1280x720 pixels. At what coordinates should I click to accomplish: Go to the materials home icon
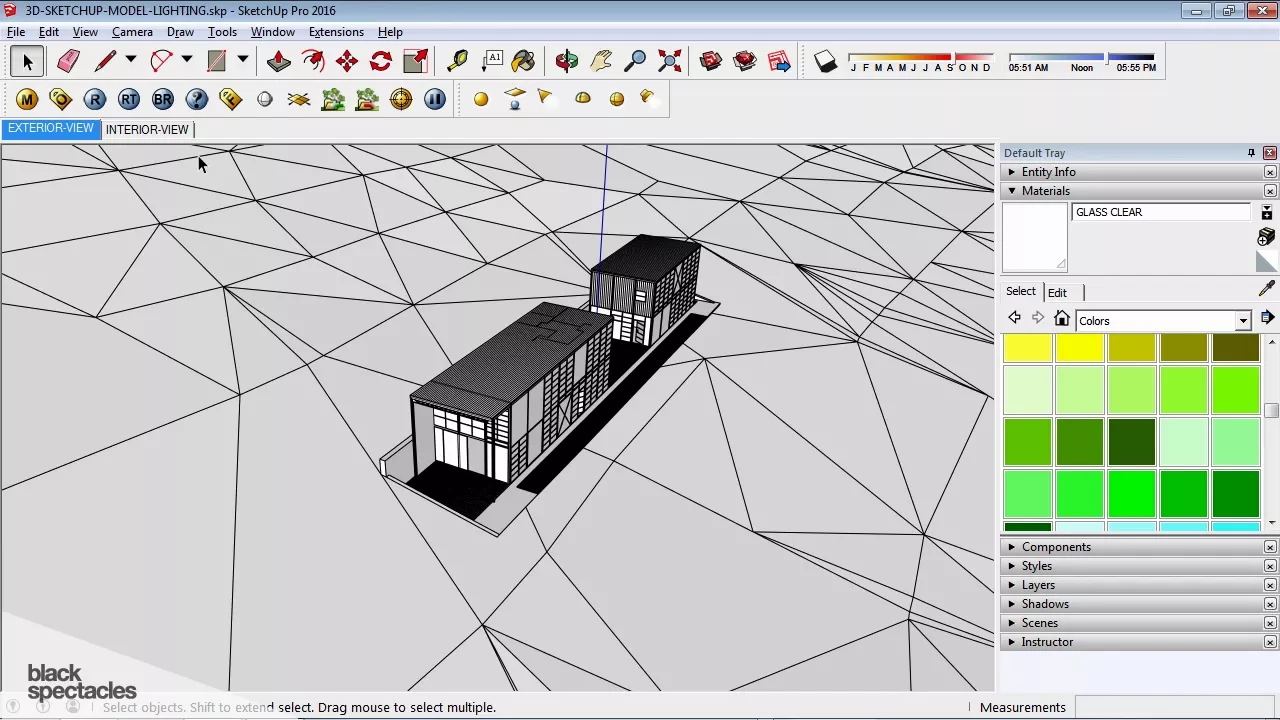[x=1062, y=319]
